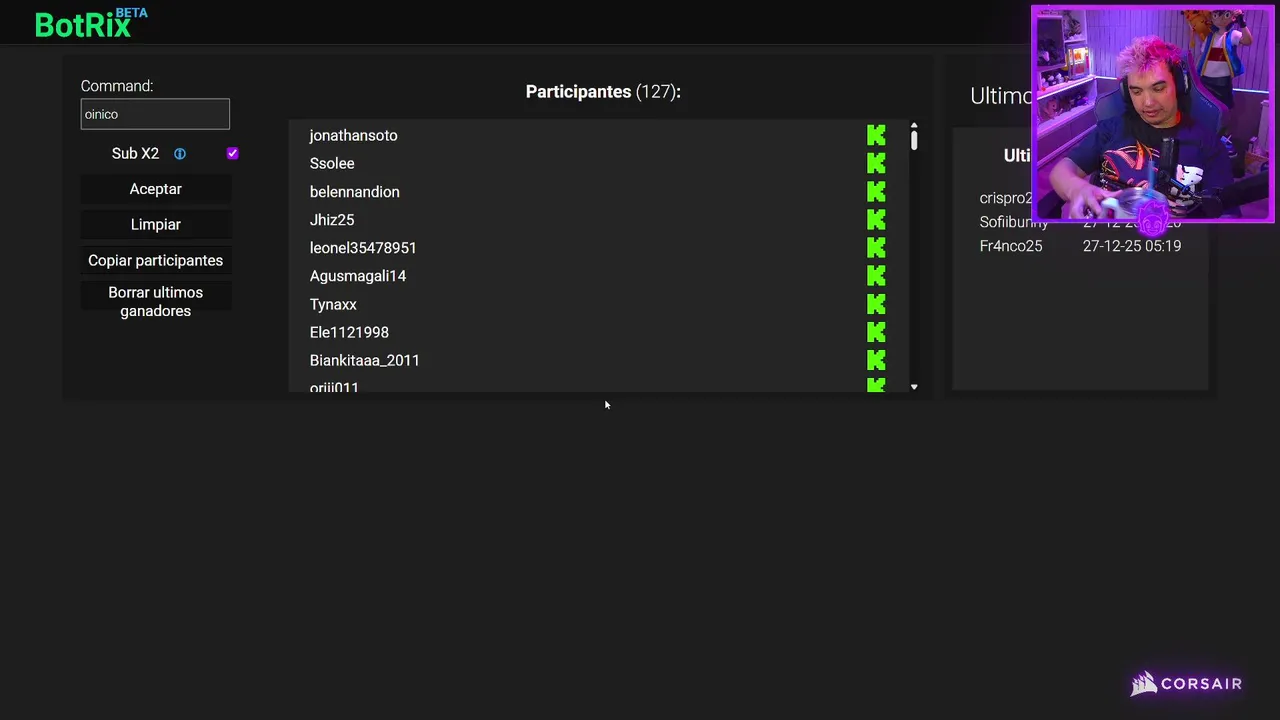Select participant Ele1121998 in the list
Viewport: 1280px width, 720px height.
click(x=349, y=332)
